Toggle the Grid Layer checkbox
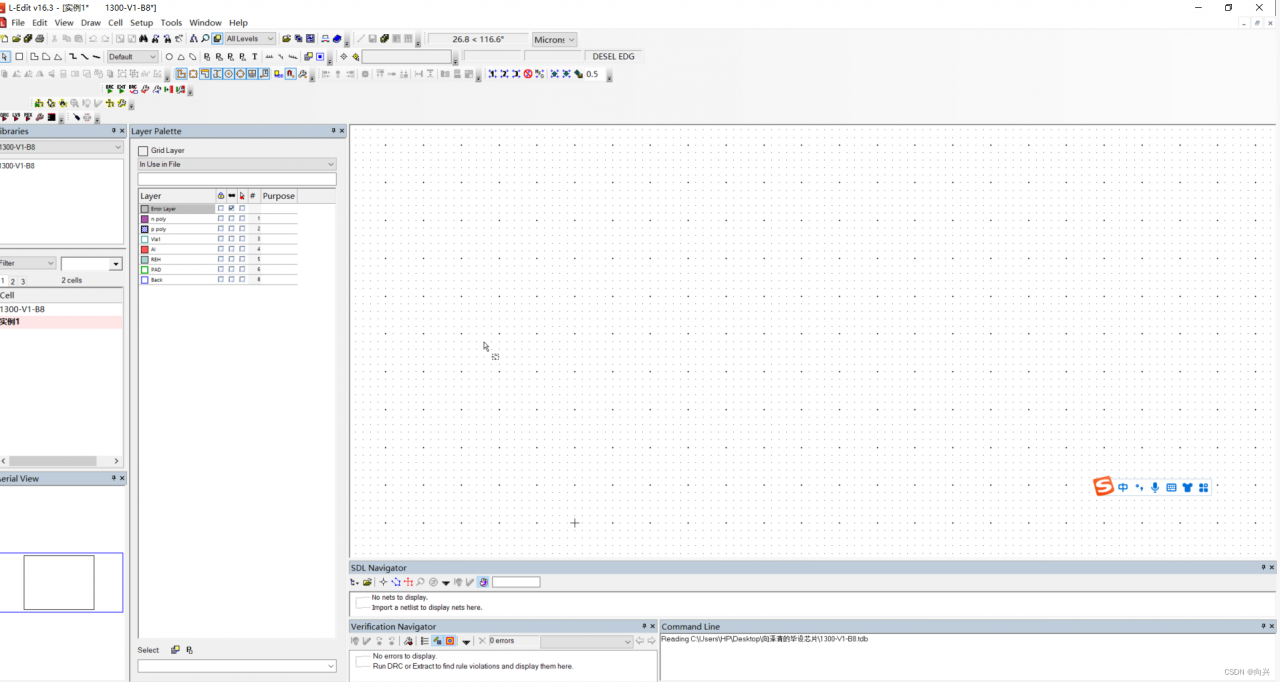Screen dimensions: 1280x682 pyautogui.click(x=143, y=151)
